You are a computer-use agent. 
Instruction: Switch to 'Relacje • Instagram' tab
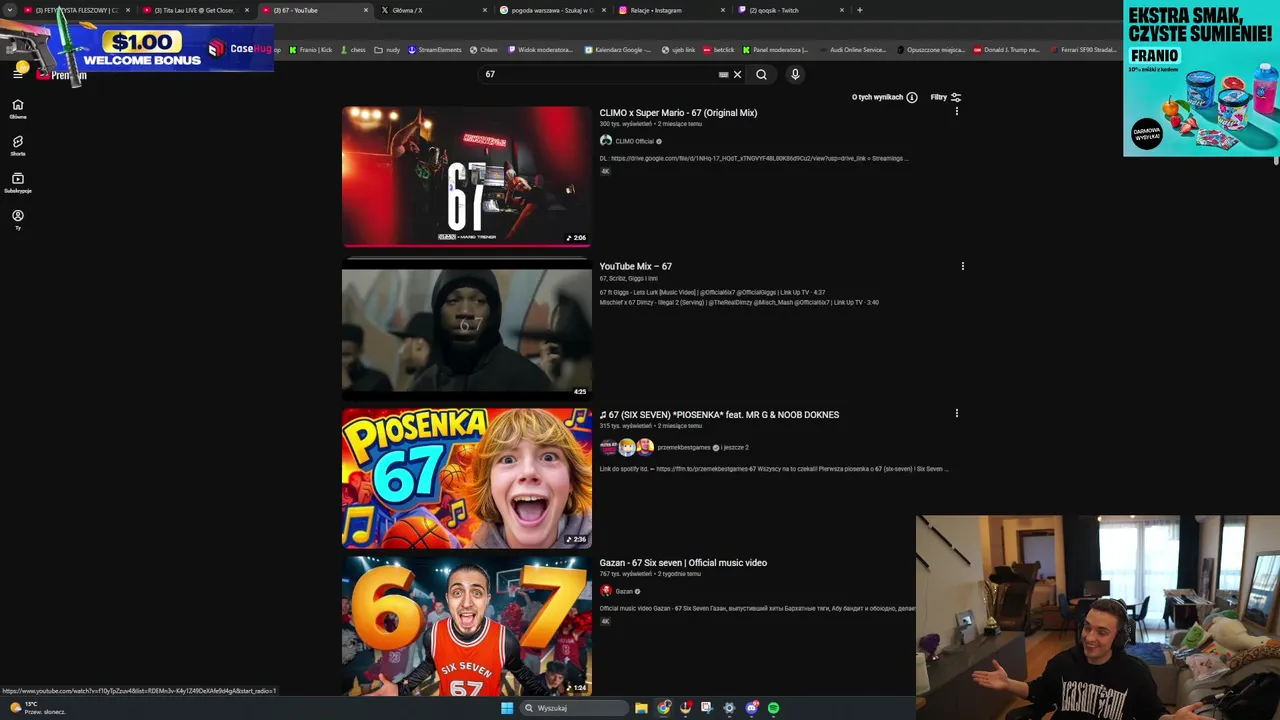[671, 10]
